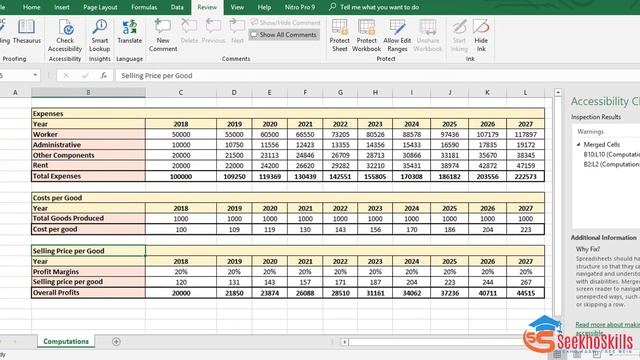The height and width of the screenshot is (360, 640).
Task: Select the Worker row label cell
Action: [88, 134]
